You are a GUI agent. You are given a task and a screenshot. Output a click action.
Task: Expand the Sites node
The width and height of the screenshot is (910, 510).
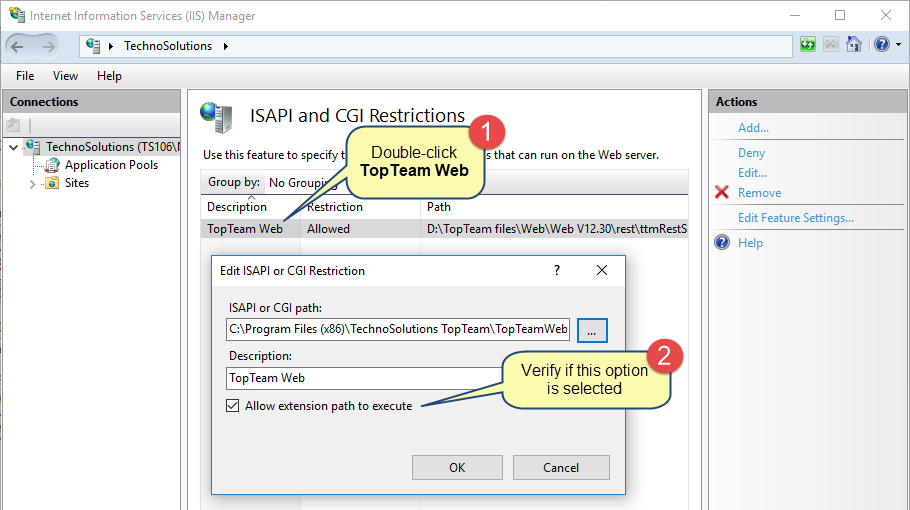[32, 184]
